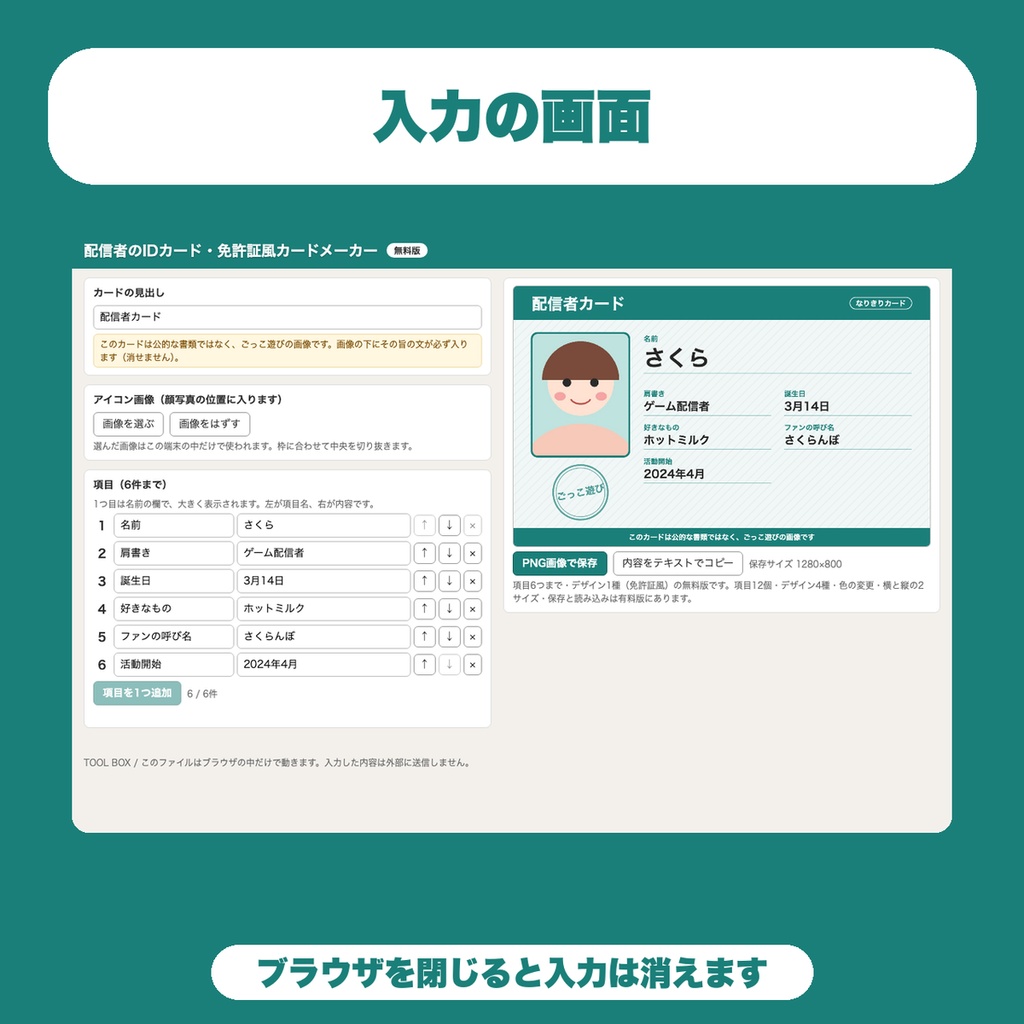This screenshot has width=1024, height=1024.
Task: Move the 活動開始 row down
Action: click(x=449, y=664)
